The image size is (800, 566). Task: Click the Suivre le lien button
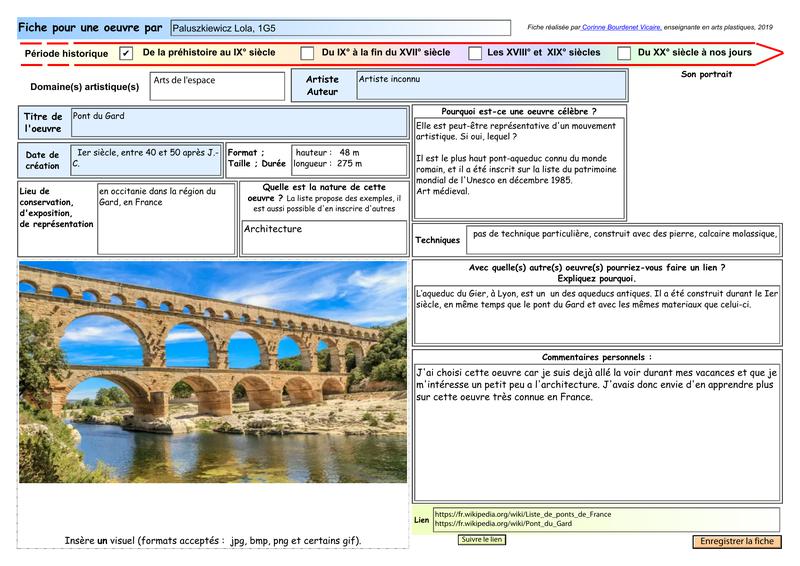coord(482,539)
